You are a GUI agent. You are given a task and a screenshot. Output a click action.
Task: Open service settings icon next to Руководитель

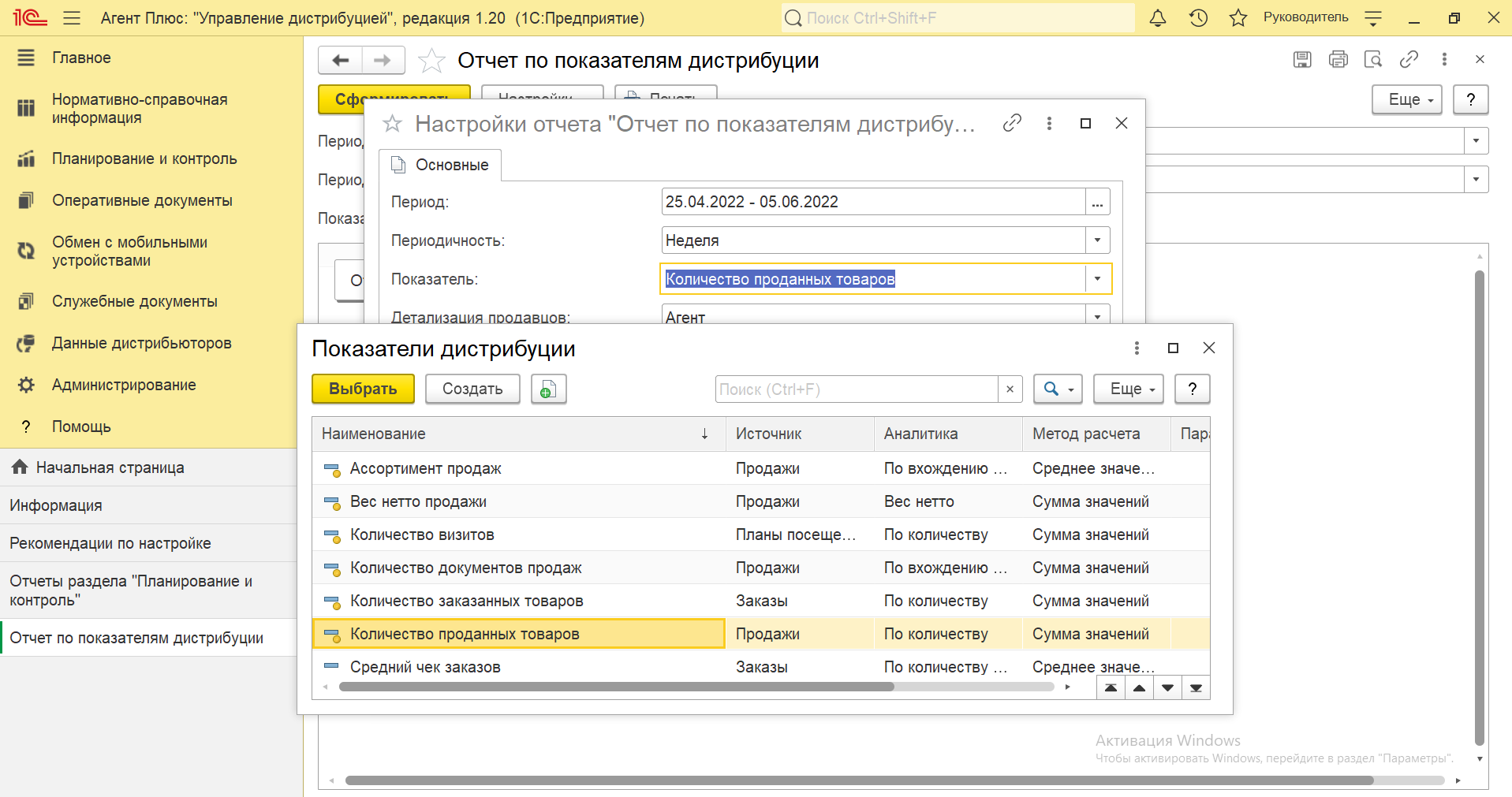1373,18
